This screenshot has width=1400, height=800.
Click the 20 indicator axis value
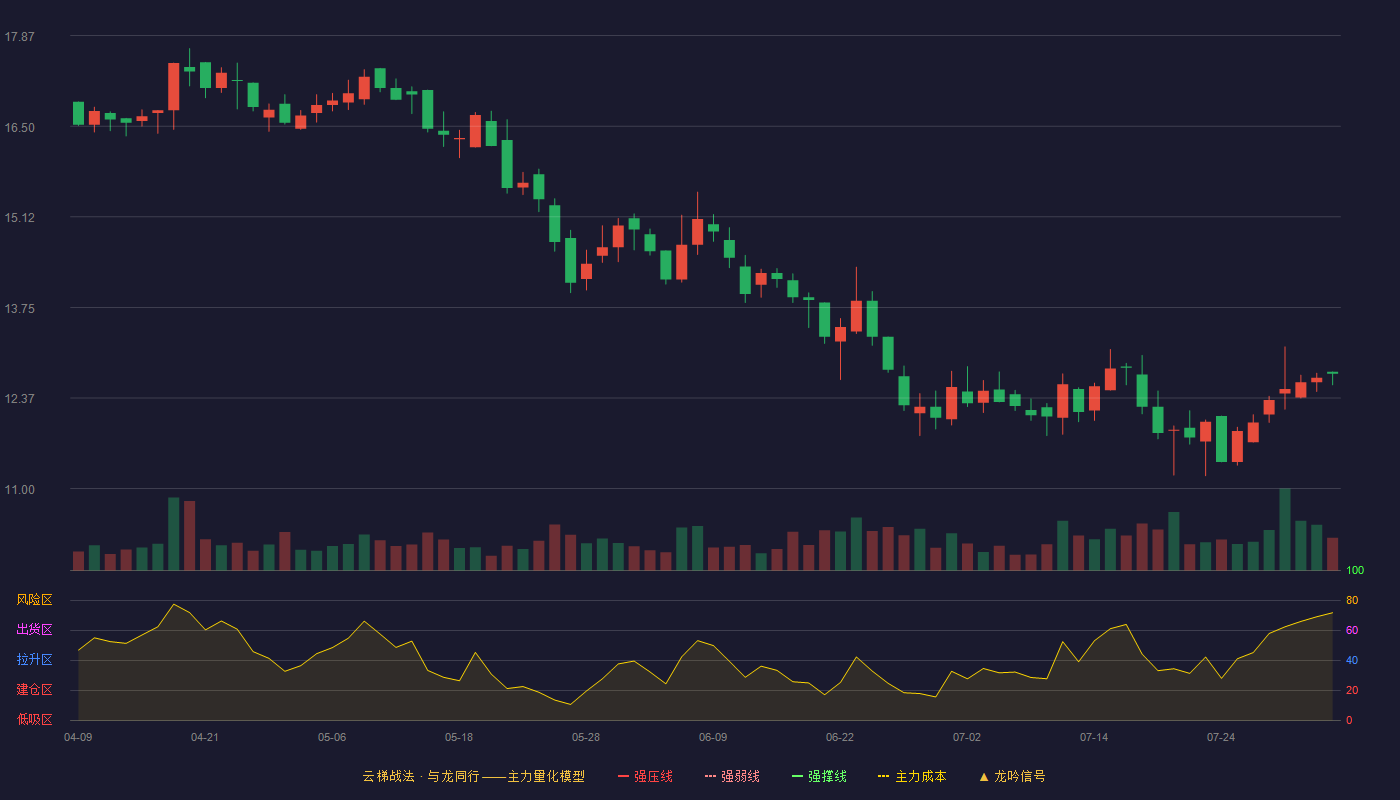pyautogui.click(x=1352, y=690)
